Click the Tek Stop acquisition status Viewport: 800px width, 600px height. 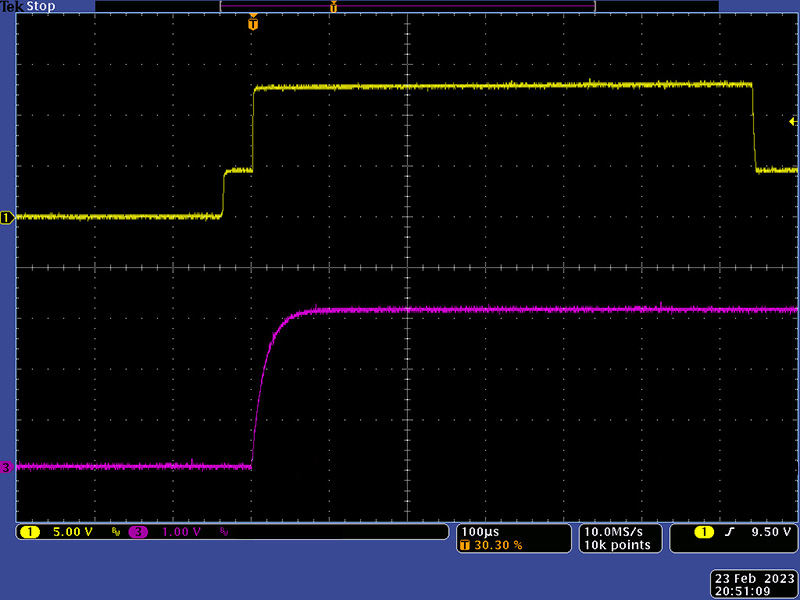point(29,7)
